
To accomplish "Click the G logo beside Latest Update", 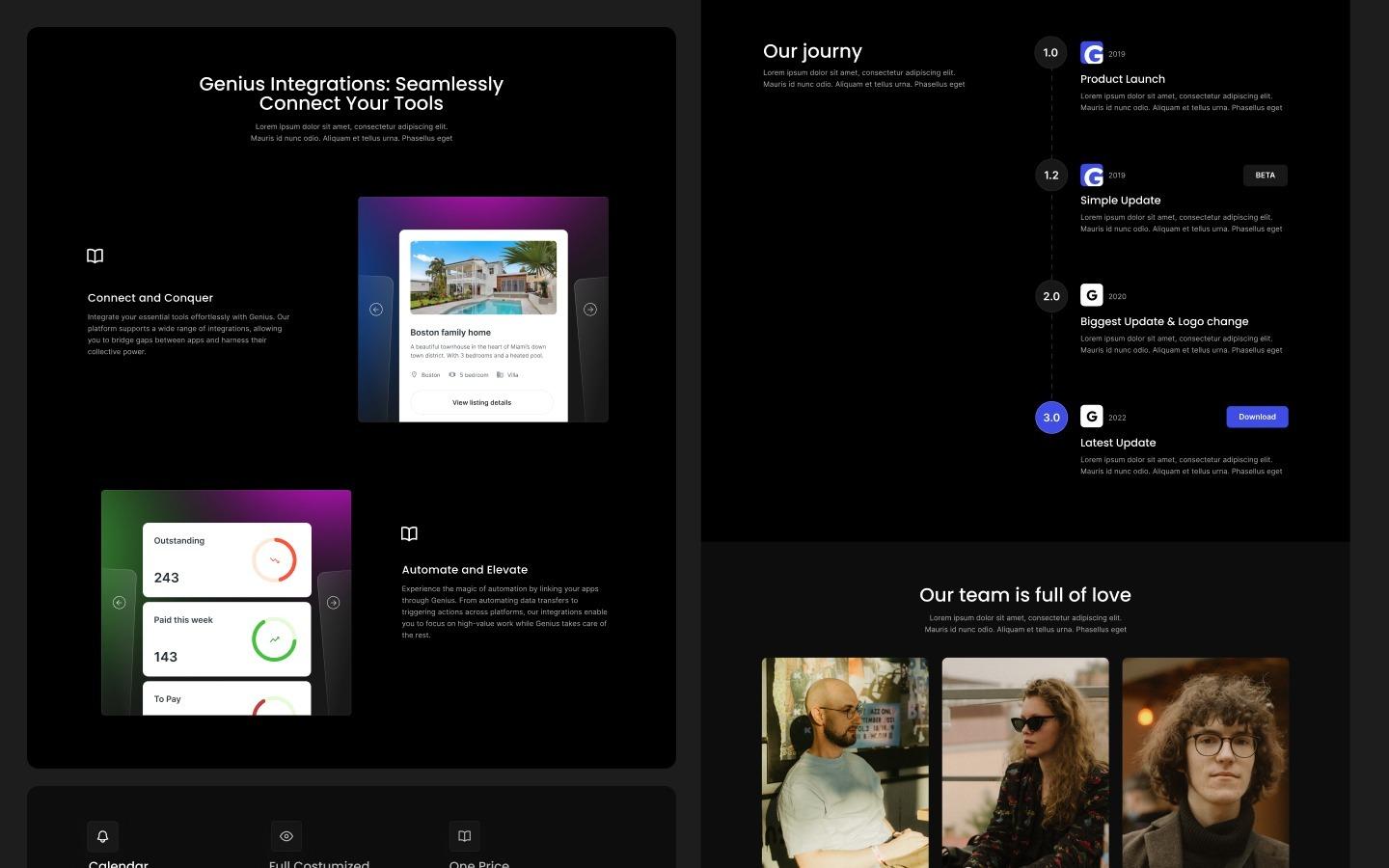I will tap(1092, 417).
